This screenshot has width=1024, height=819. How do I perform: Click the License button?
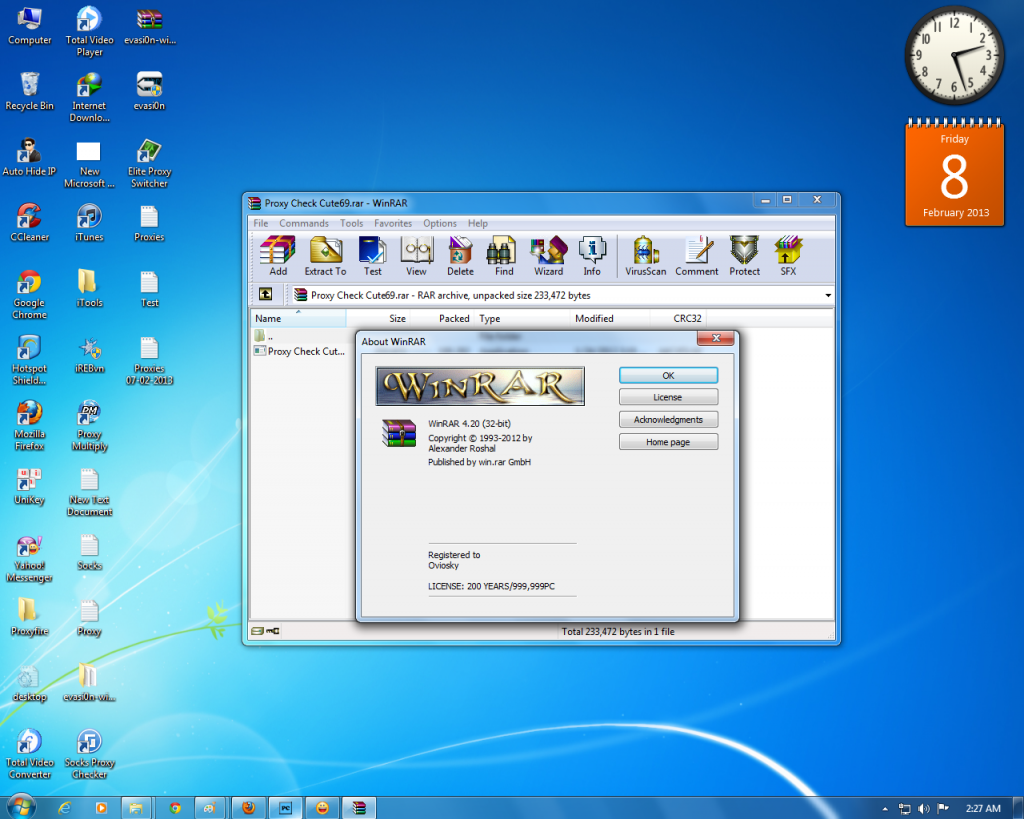point(668,397)
